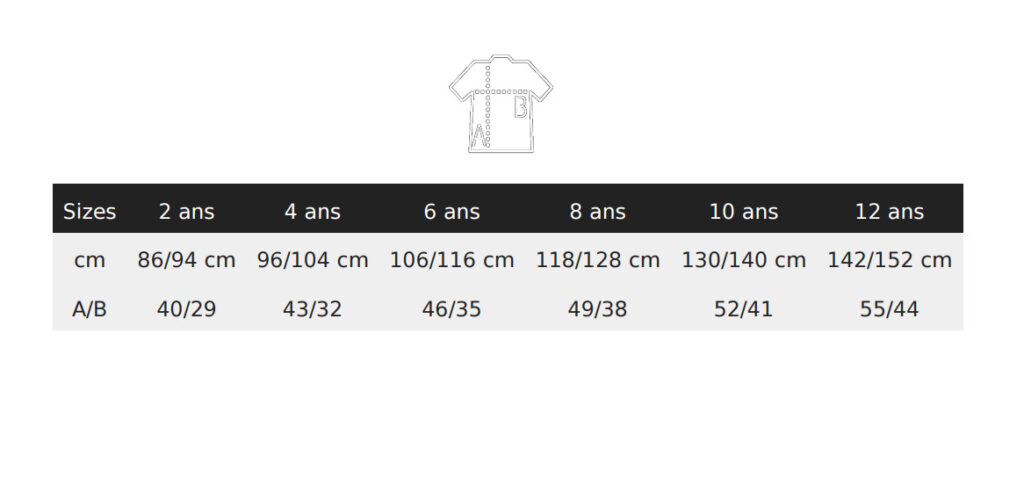Viewport: 1024px width, 478px height.
Task: Select the 40/29 measurement cell
Action: tap(186, 309)
